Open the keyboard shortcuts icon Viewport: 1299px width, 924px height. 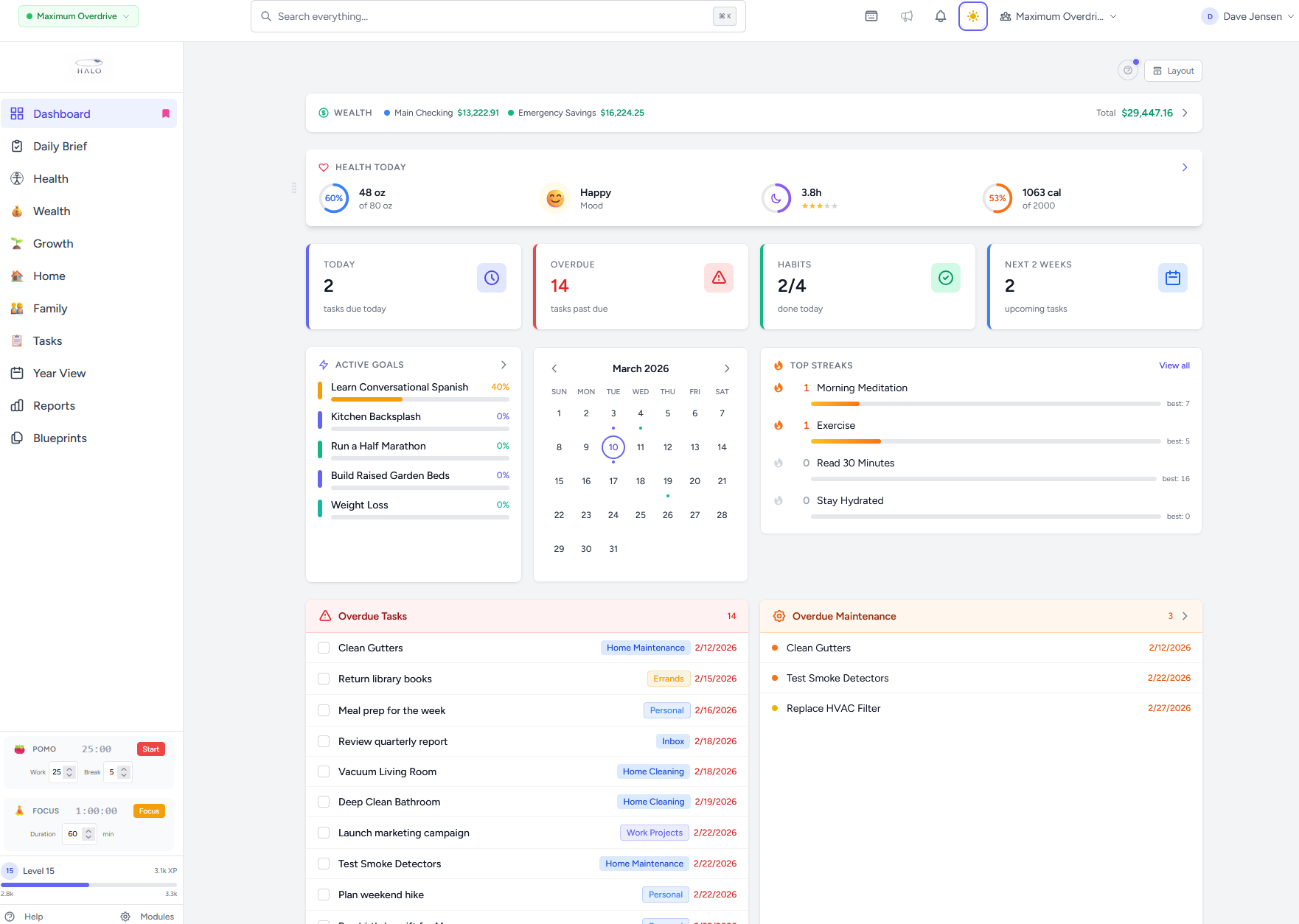click(x=871, y=16)
